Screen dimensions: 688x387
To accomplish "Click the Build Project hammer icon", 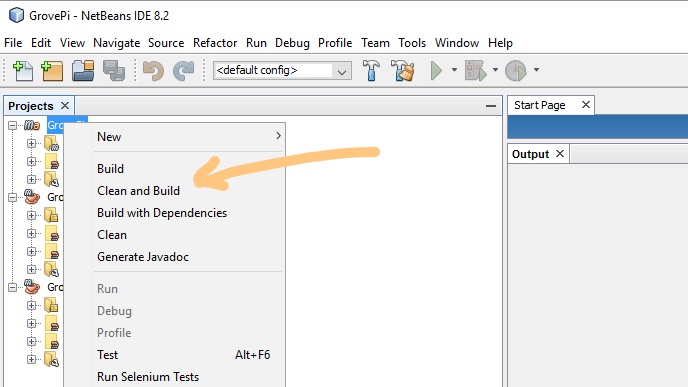I will (371, 71).
